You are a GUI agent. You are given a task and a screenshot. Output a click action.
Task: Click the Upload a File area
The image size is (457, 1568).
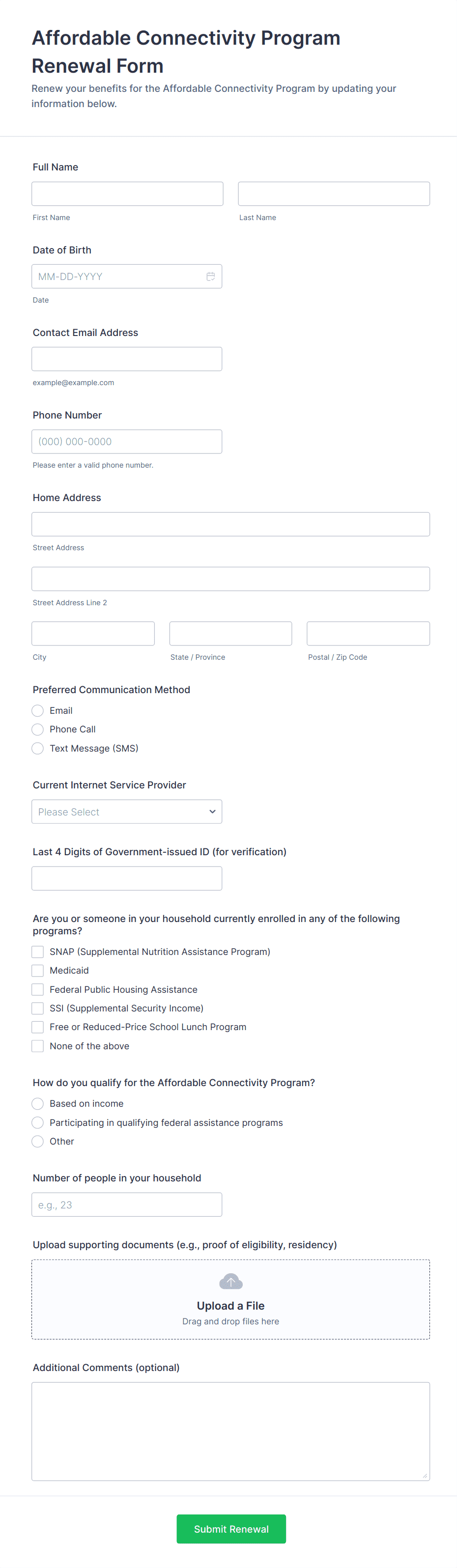(230, 1306)
